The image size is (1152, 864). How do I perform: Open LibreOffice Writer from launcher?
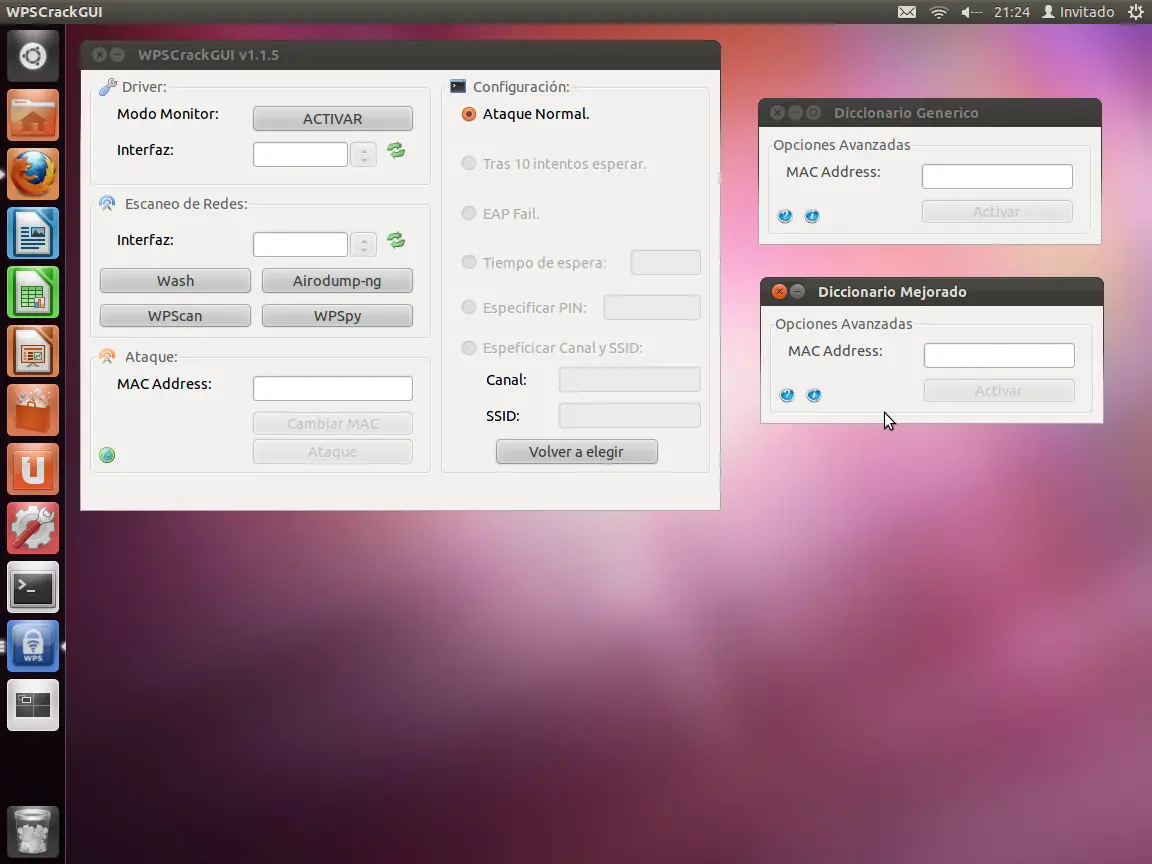[32, 233]
